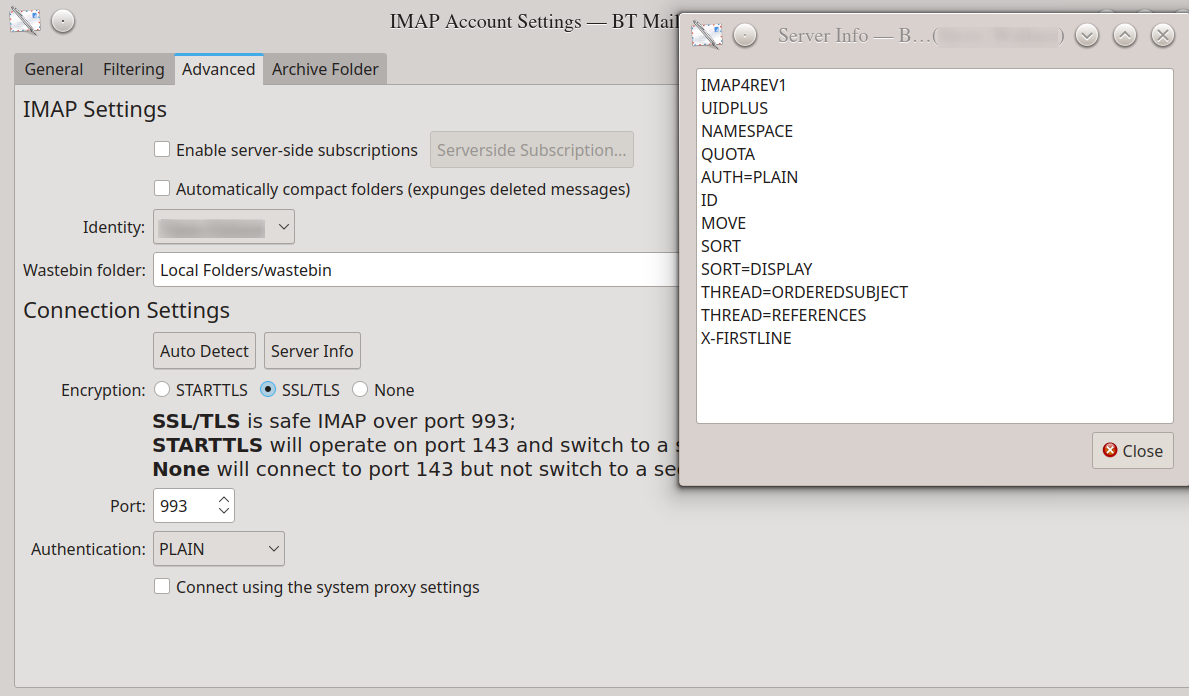The image size is (1189, 696).
Task: Click the pin button in IMAP Account Settings titlebar
Action: click(x=63, y=21)
